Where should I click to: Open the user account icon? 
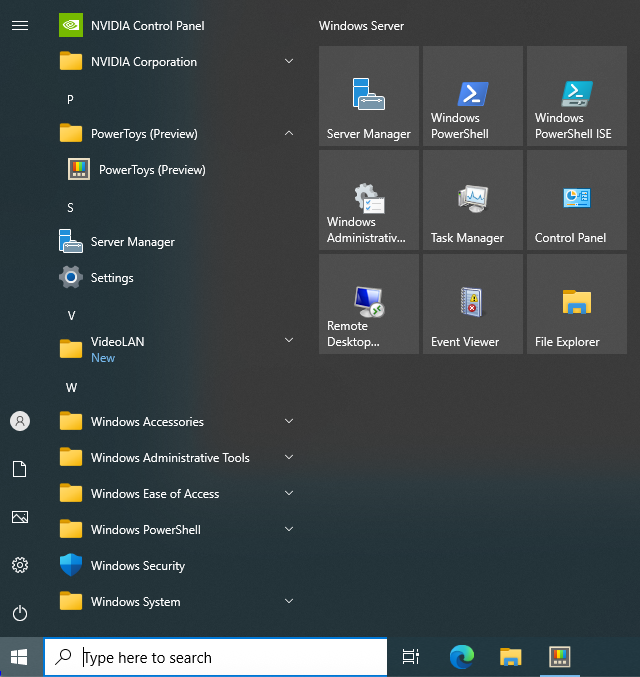point(20,421)
